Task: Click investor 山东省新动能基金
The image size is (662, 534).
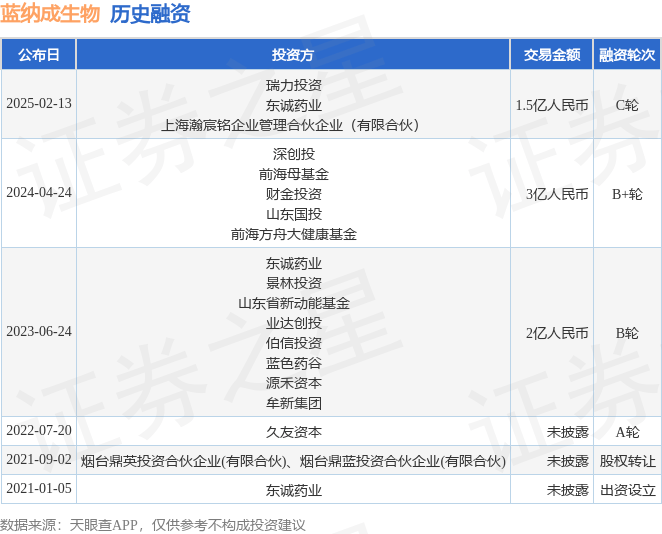Action: point(293,303)
